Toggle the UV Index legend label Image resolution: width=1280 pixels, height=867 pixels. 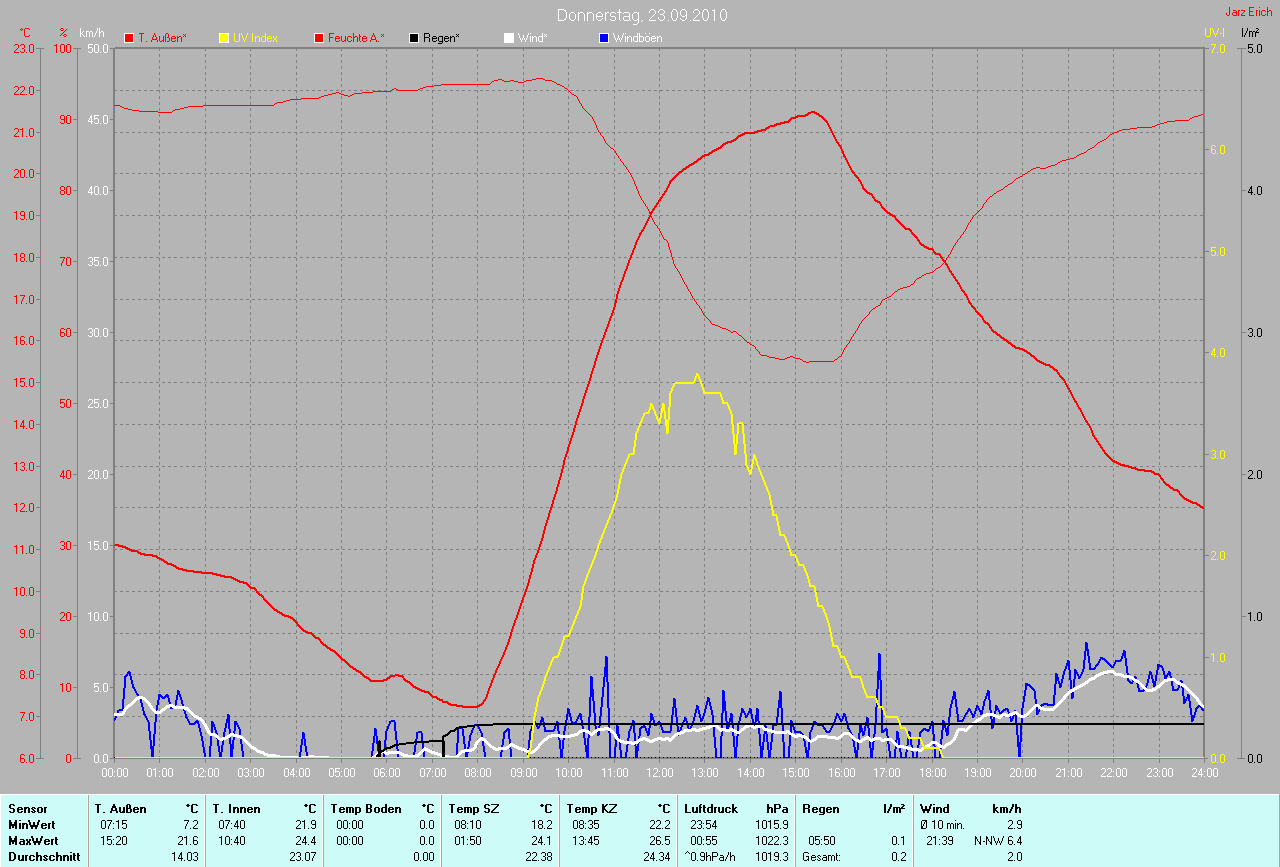(255, 38)
